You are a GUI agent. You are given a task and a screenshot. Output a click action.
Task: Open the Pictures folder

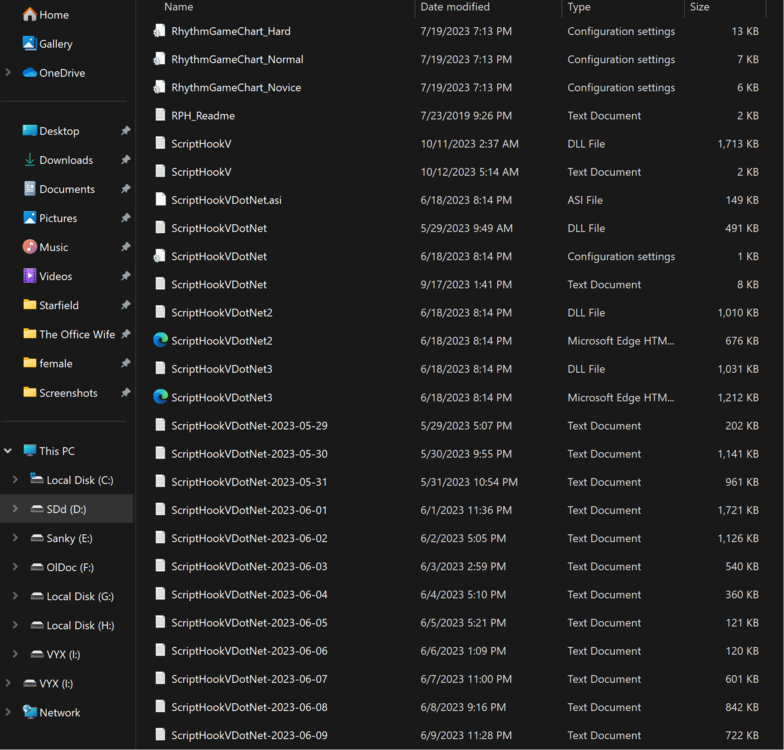tap(50, 218)
